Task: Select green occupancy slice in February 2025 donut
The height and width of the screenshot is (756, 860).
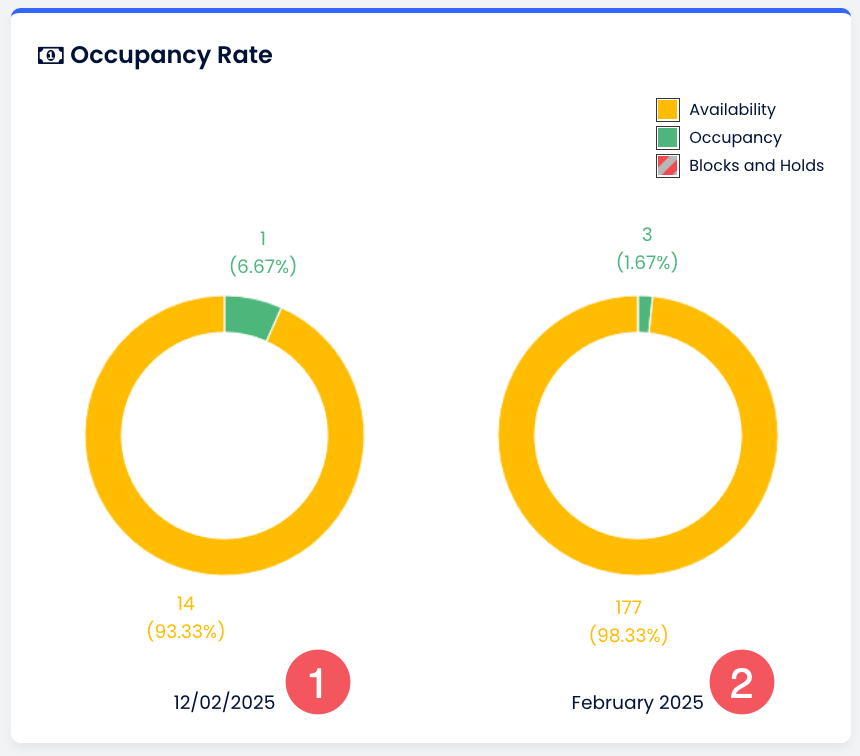Action: click(645, 314)
